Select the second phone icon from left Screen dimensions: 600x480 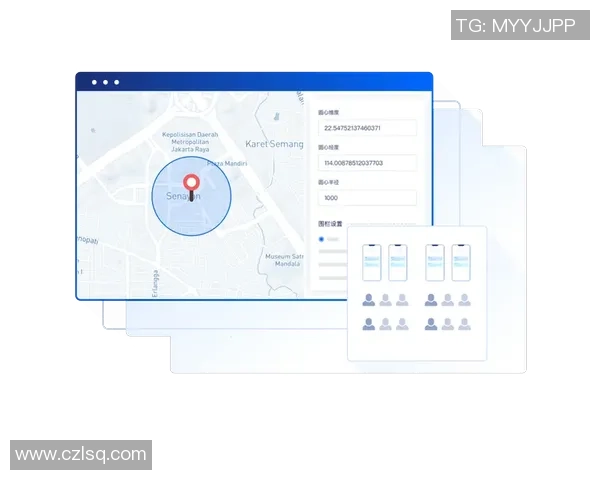tap(398, 262)
